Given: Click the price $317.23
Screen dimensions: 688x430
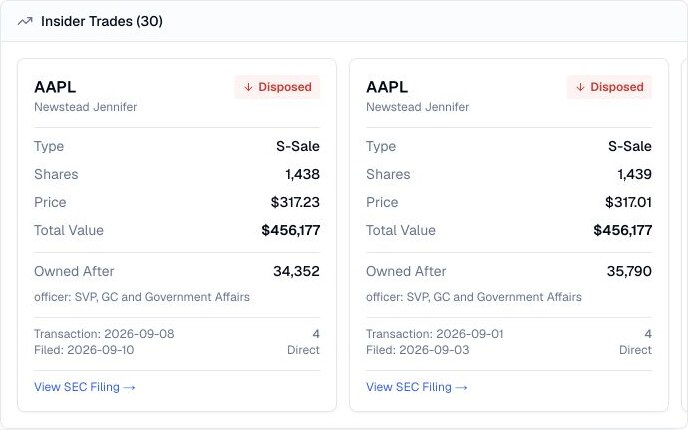Looking at the screenshot, I should coord(295,202).
